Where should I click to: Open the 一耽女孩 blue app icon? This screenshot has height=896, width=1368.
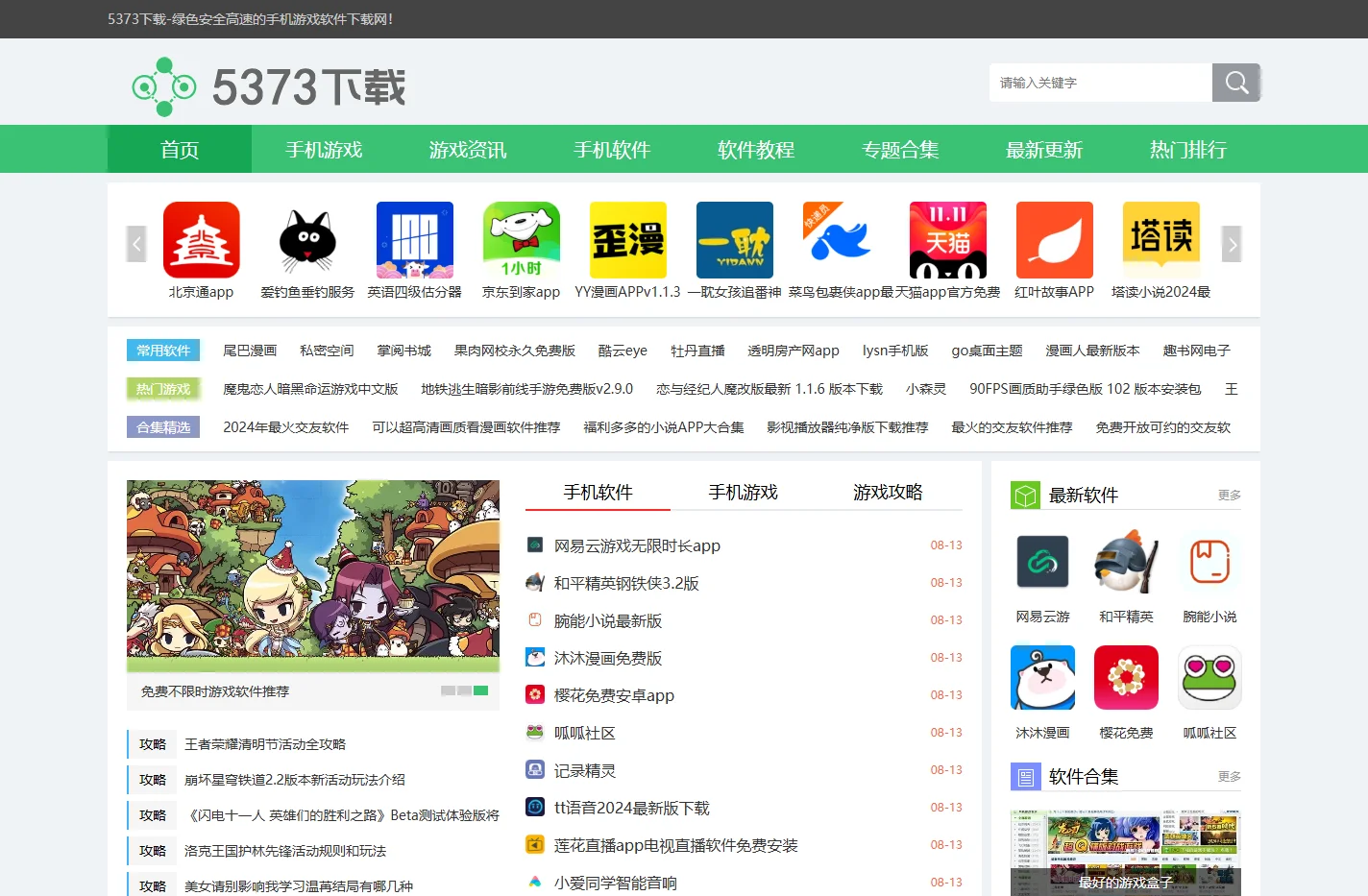pyautogui.click(x=734, y=240)
